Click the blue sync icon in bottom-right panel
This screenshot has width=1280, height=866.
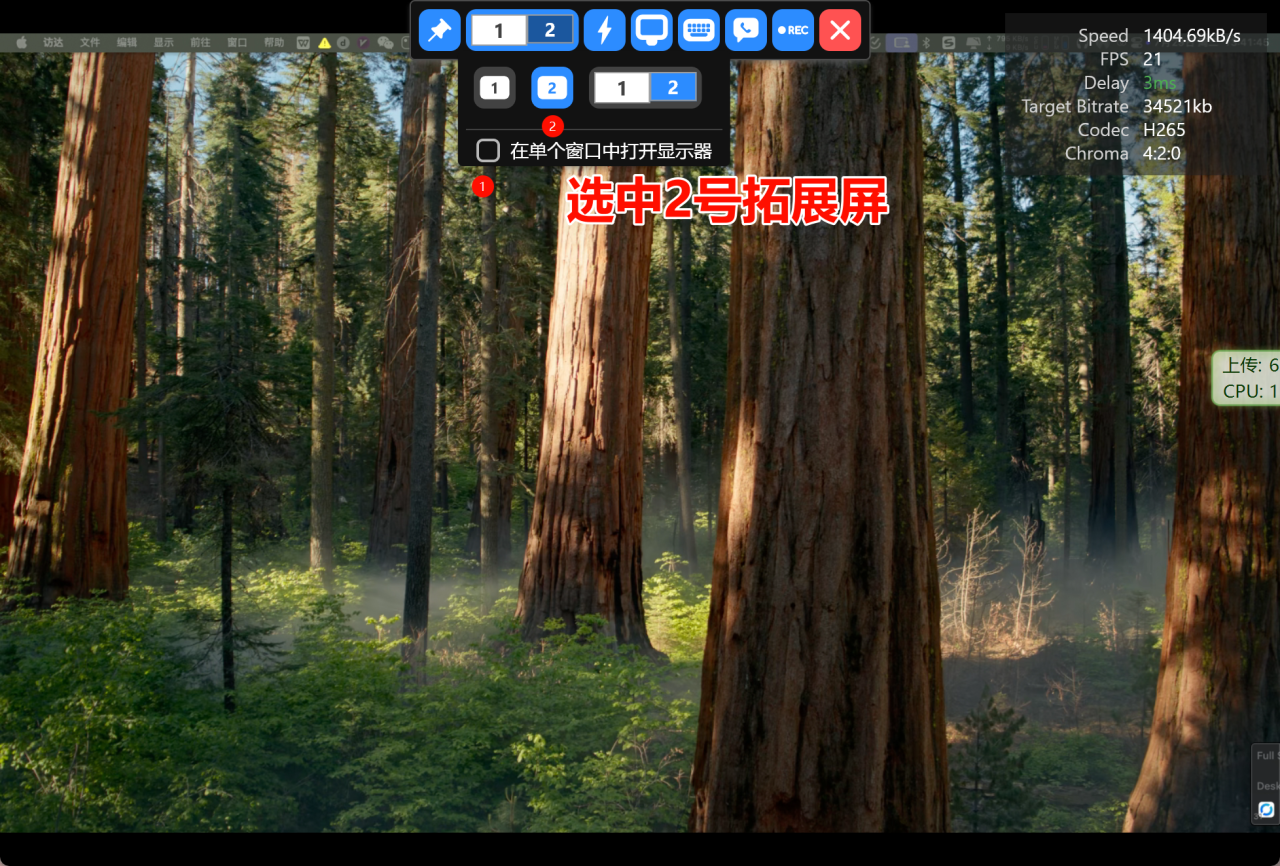click(1267, 809)
